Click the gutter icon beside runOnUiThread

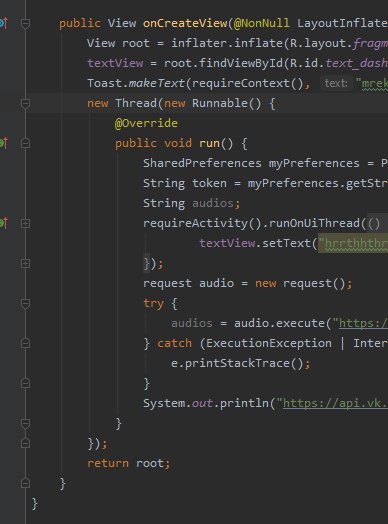click(x=3, y=223)
